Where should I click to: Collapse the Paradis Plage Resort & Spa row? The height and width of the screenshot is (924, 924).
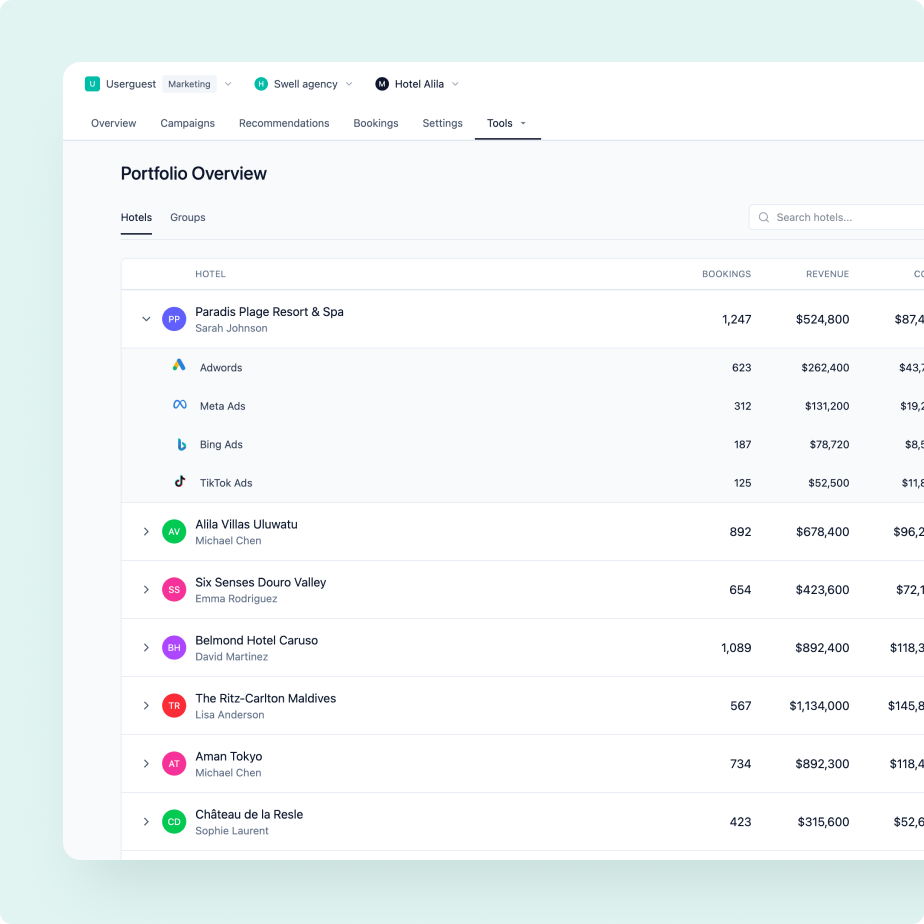[x=146, y=319]
